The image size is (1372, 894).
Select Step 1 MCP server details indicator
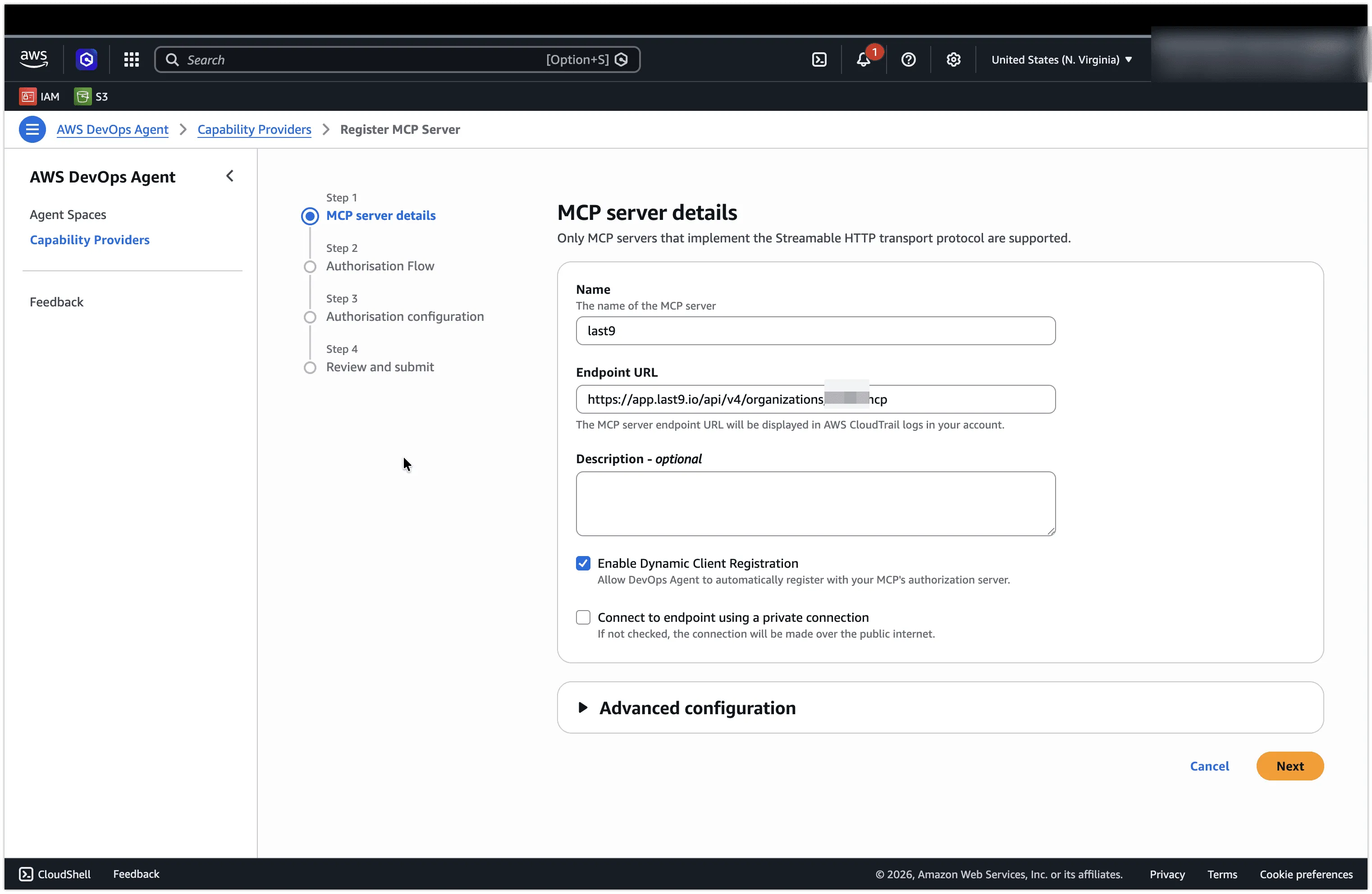pos(310,215)
